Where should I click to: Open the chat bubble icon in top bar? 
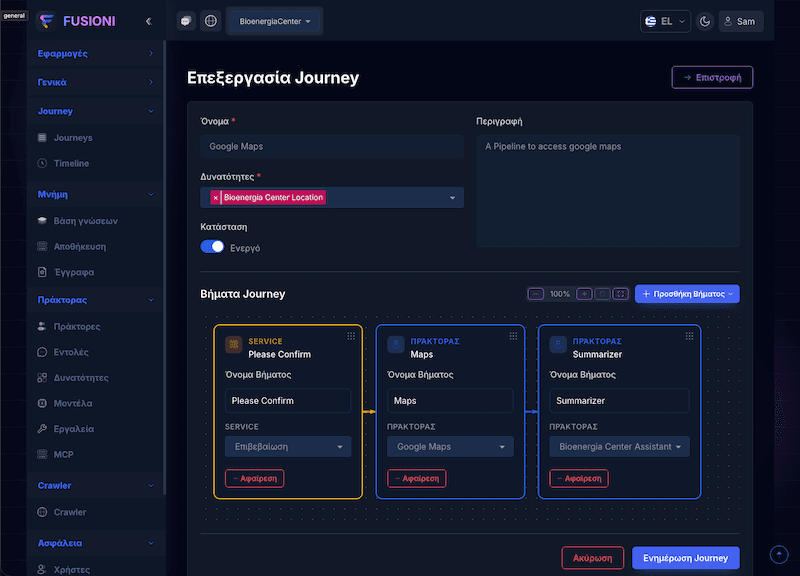point(186,21)
